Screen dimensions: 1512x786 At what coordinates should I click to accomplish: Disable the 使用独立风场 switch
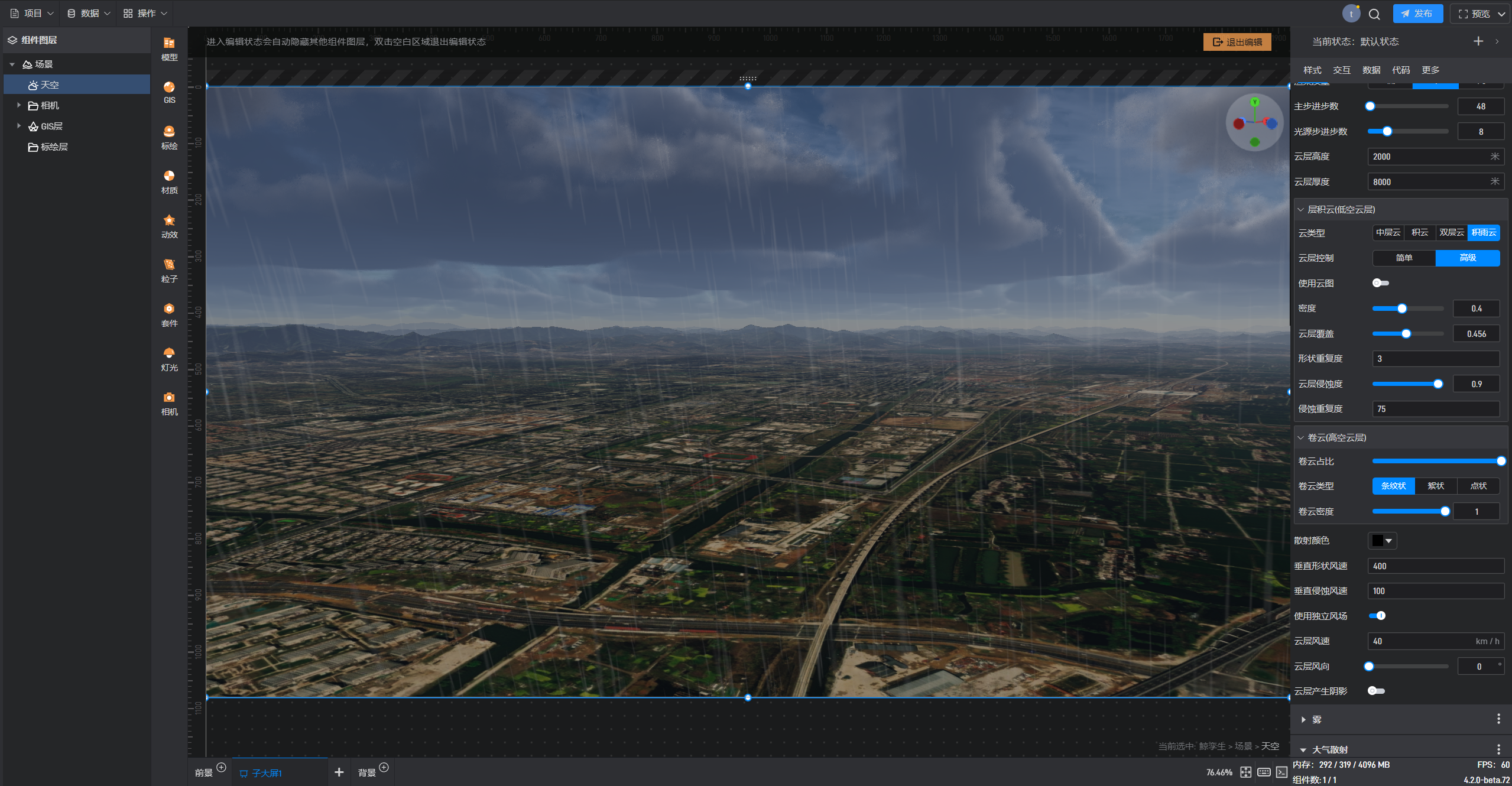1377,616
